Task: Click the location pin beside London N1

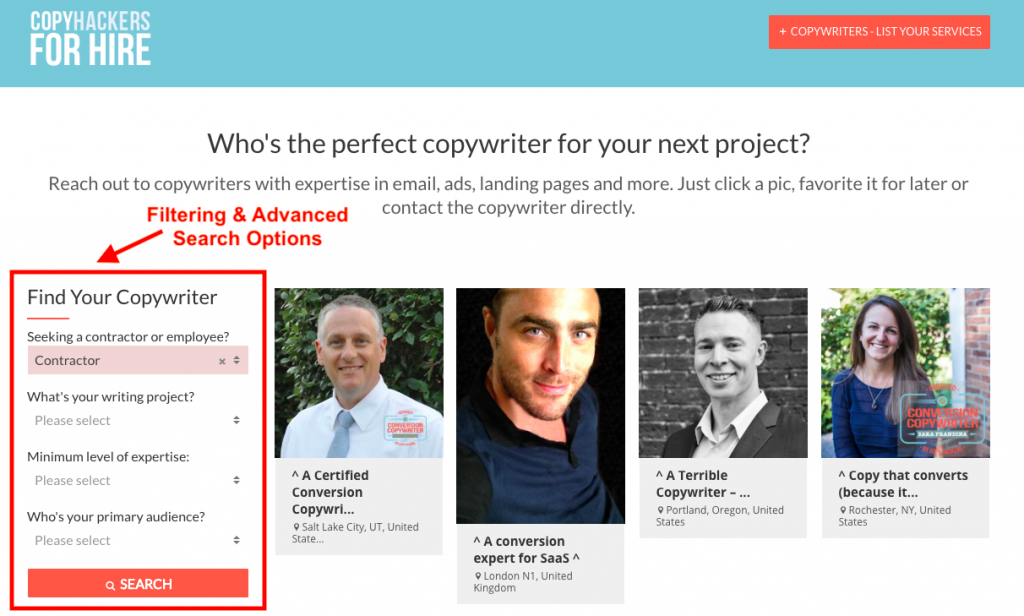Action: pos(478,577)
